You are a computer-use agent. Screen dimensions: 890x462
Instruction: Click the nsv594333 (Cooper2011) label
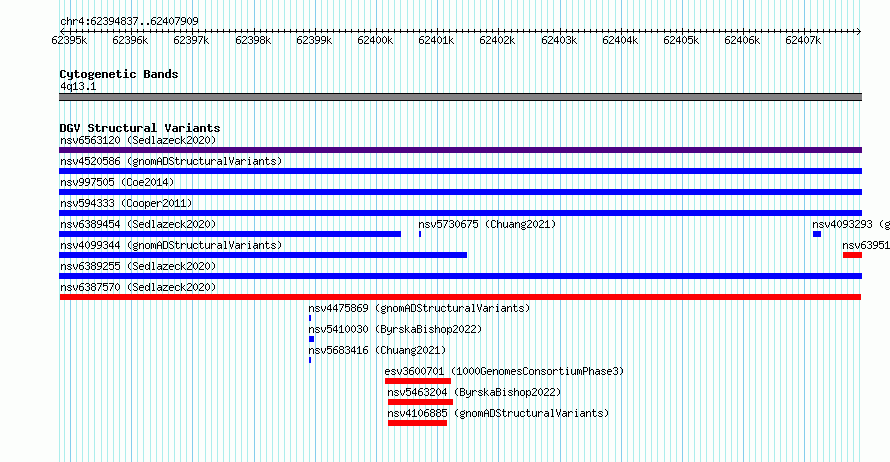126,203
